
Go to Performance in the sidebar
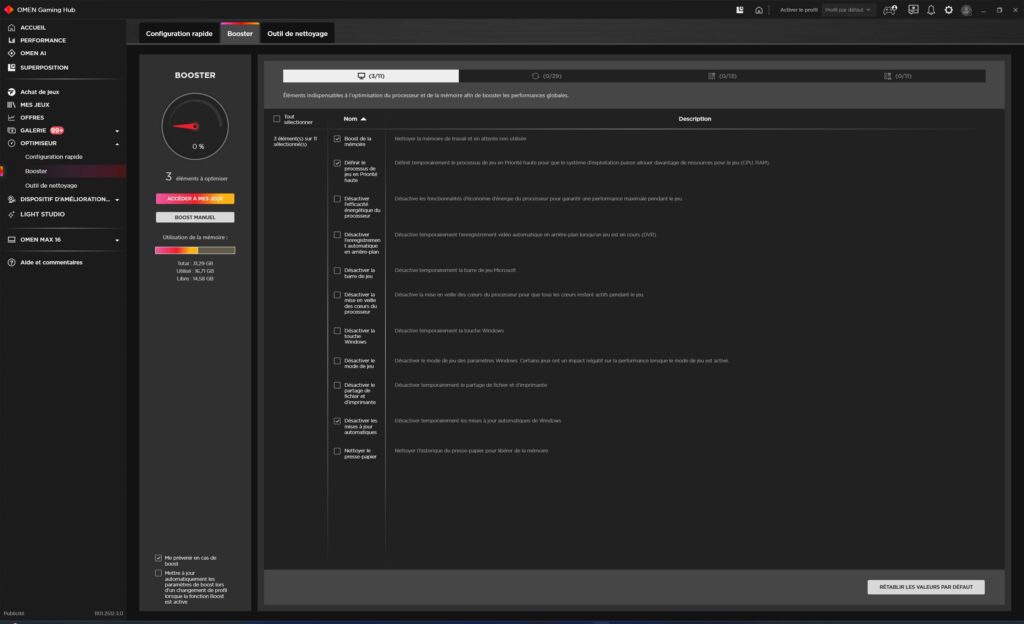pyautogui.click(x=43, y=40)
